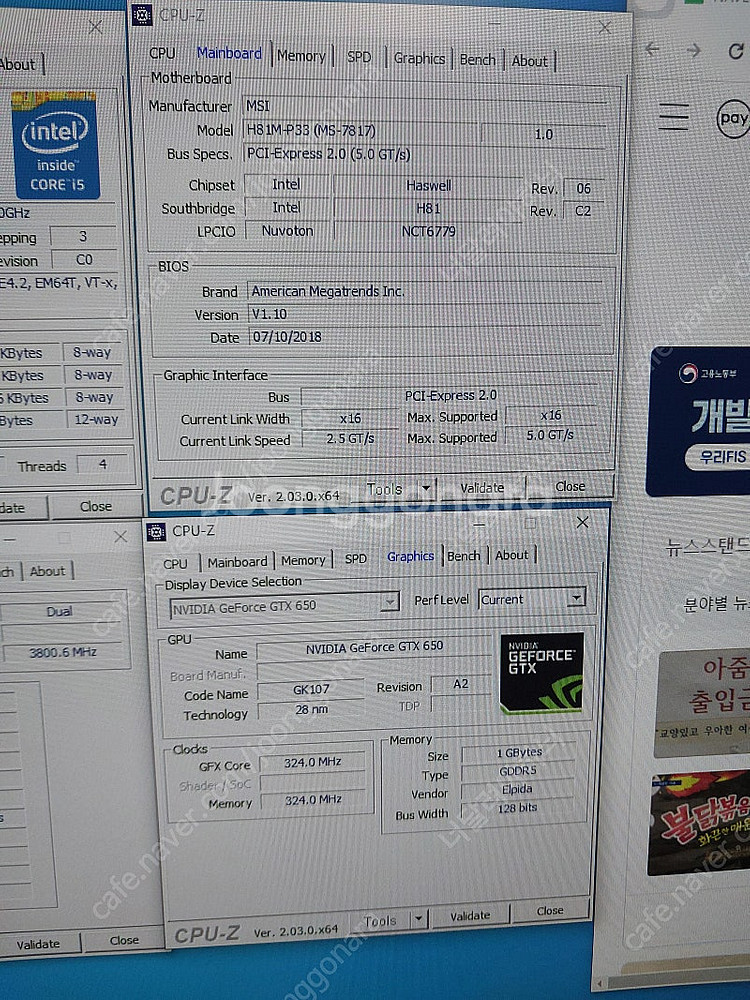Click Close button in Mainboard window
Screen dimensions: 750x1000
coord(570,487)
